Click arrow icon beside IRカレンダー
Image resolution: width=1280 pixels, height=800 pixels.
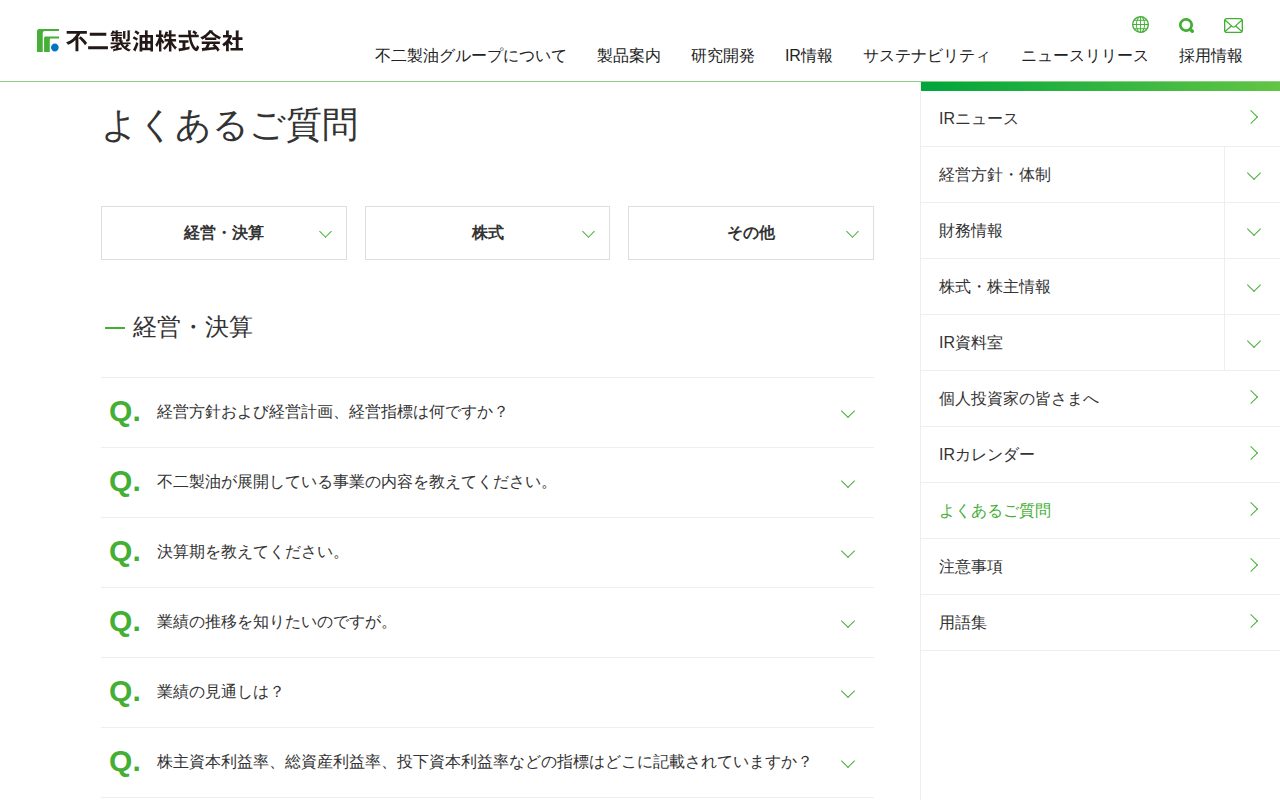[x=1254, y=454]
